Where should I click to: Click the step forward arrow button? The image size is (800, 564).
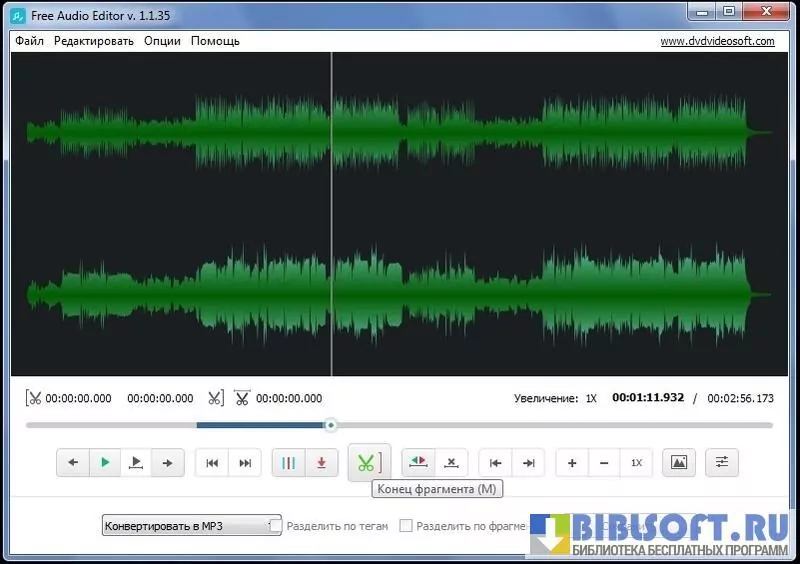click(x=167, y=463)
